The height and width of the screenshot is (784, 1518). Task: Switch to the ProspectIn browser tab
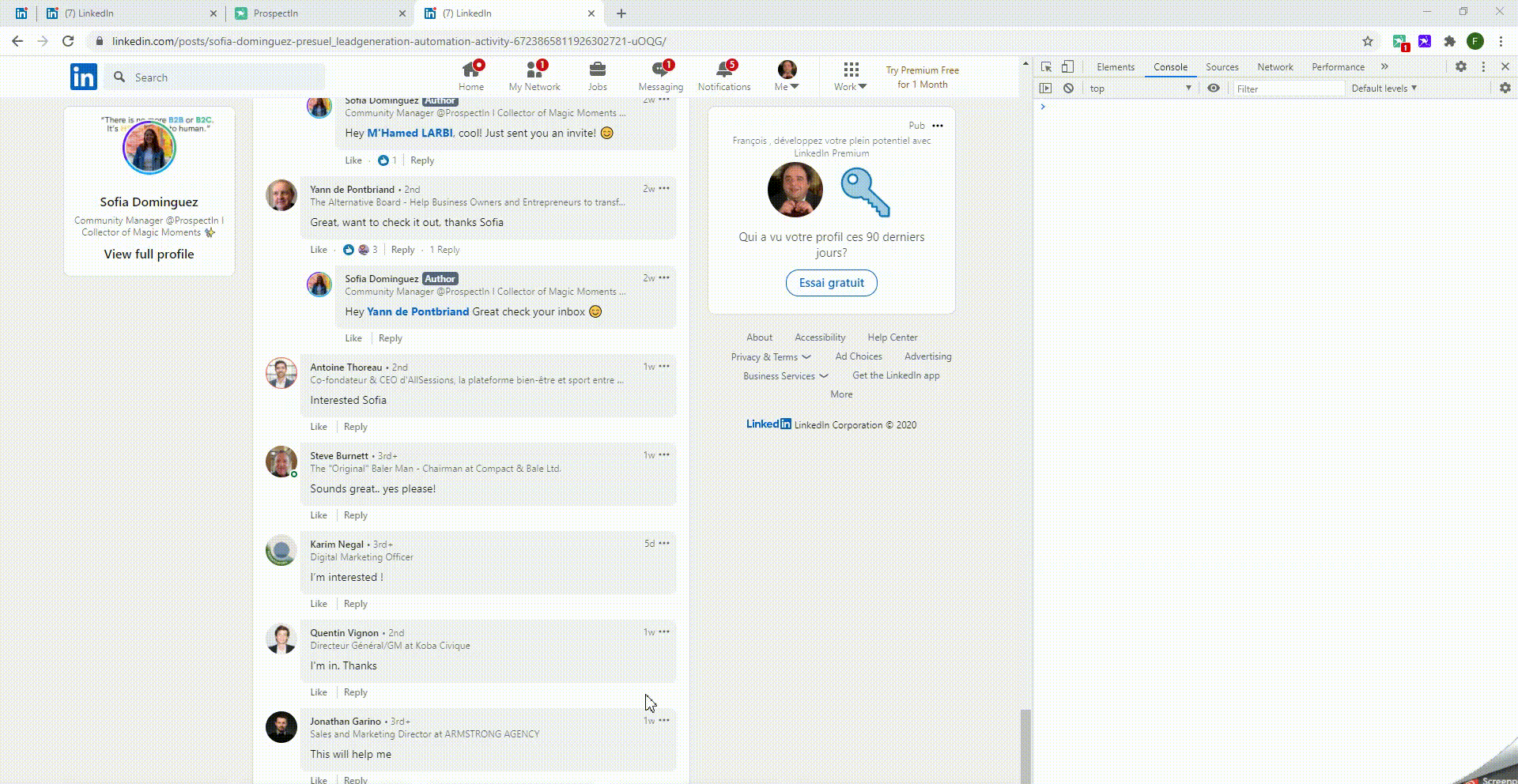(x=319, y=13)
